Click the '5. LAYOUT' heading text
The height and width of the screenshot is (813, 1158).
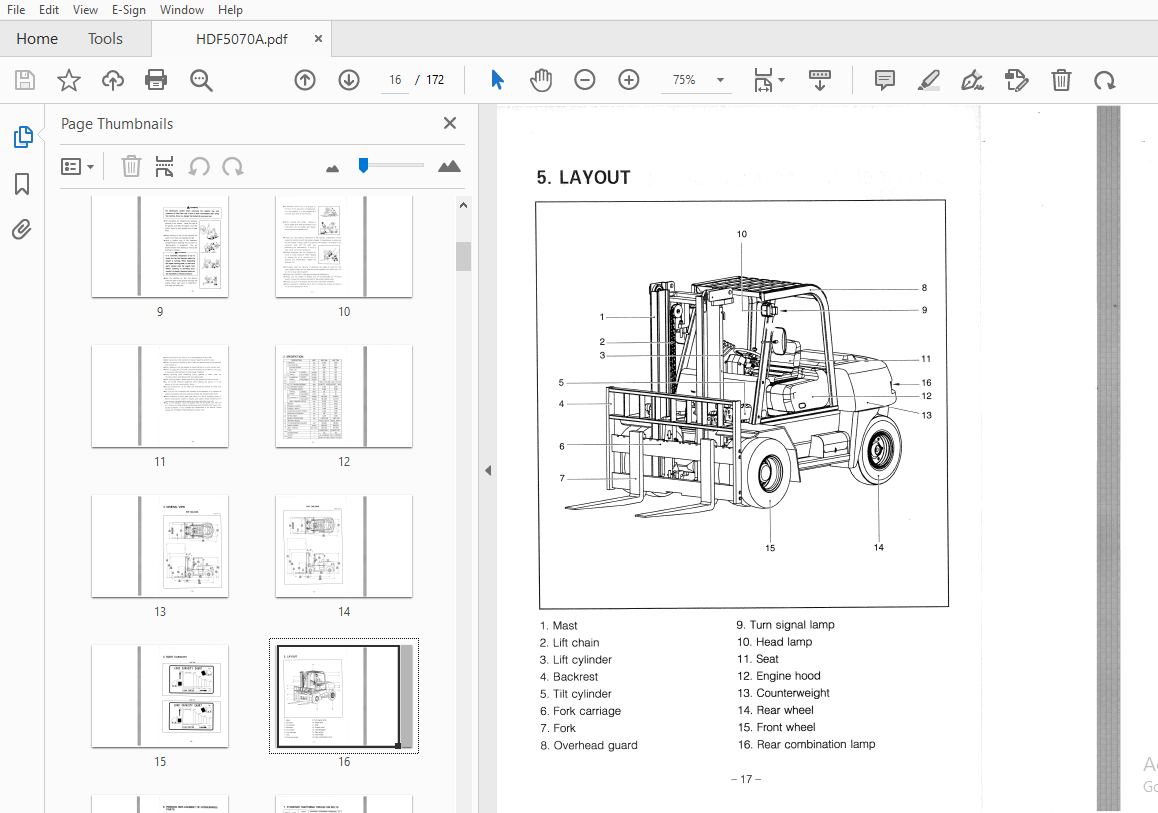[583, 177]
